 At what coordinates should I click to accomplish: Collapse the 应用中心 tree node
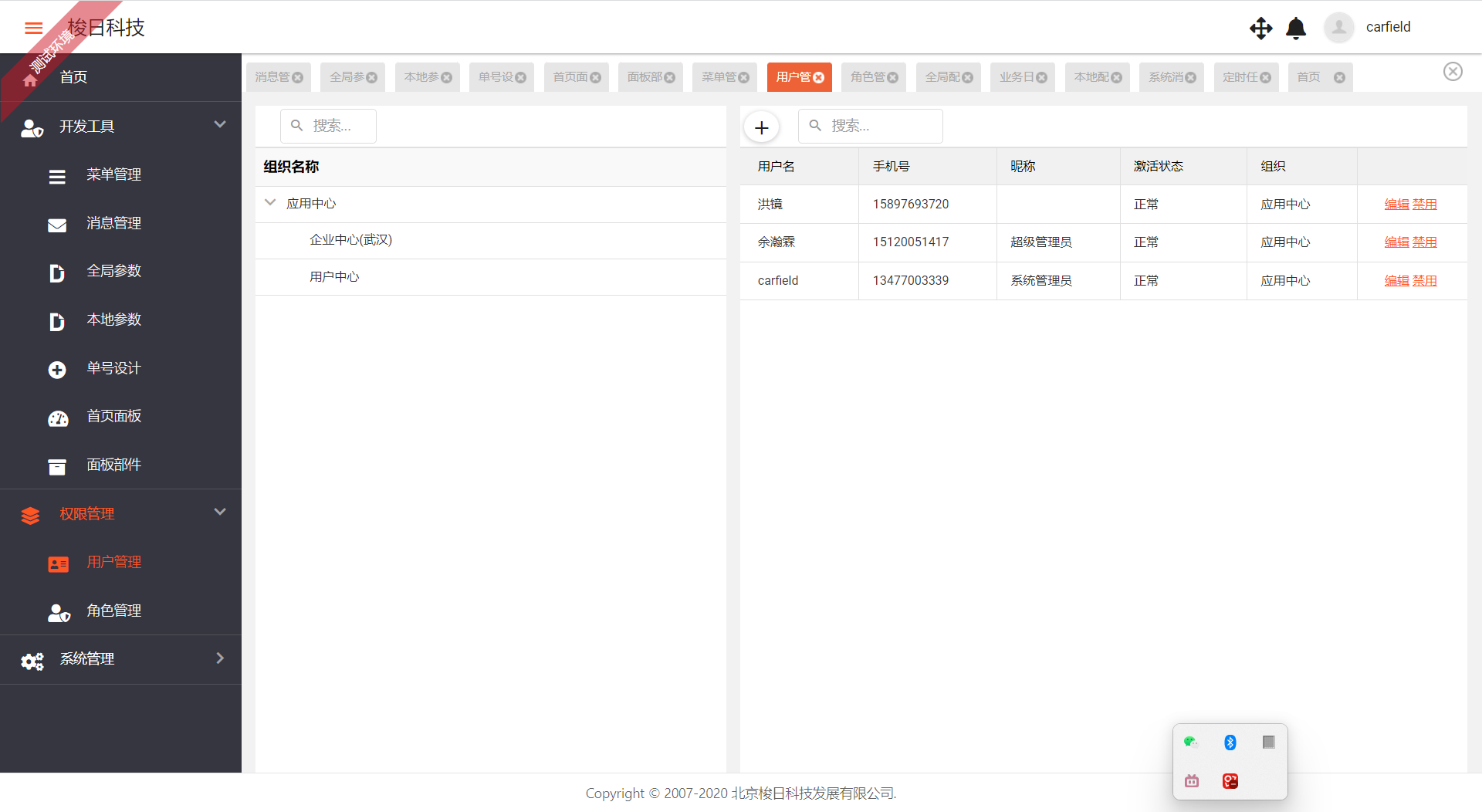point(270,202)
